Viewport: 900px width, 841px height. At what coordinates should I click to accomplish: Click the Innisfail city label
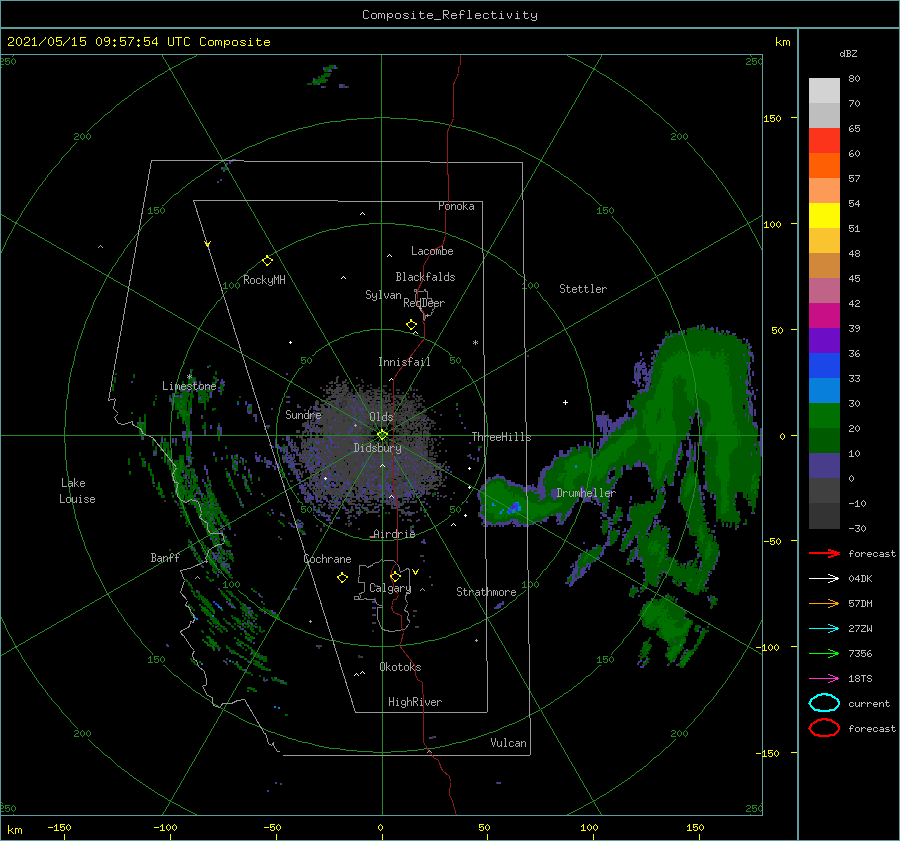(x=404, y=362)
